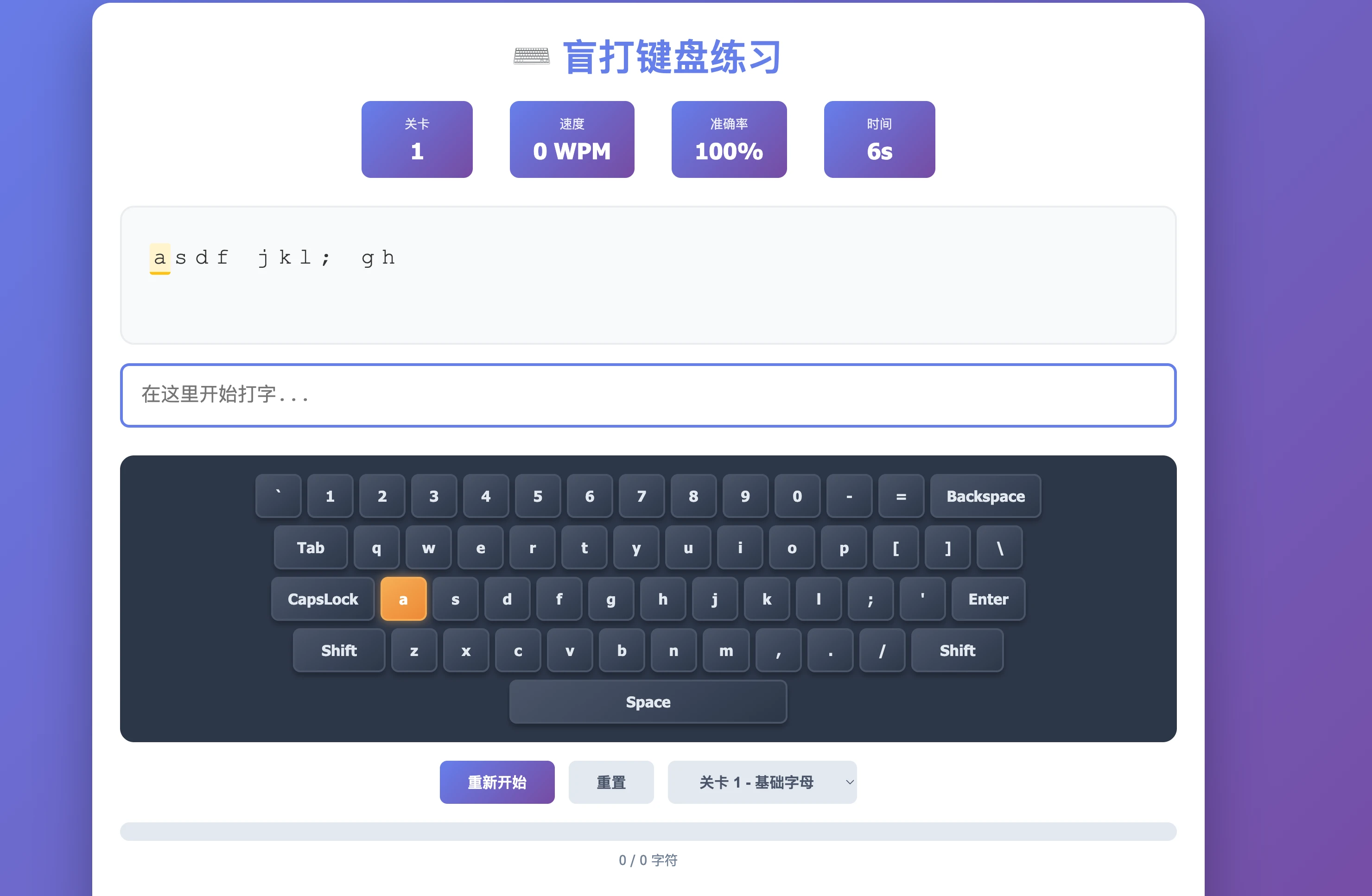This screenshot has height=896, width=1372.
Task: Click the Backspace key on virtual keyboard
Action: 985,496
